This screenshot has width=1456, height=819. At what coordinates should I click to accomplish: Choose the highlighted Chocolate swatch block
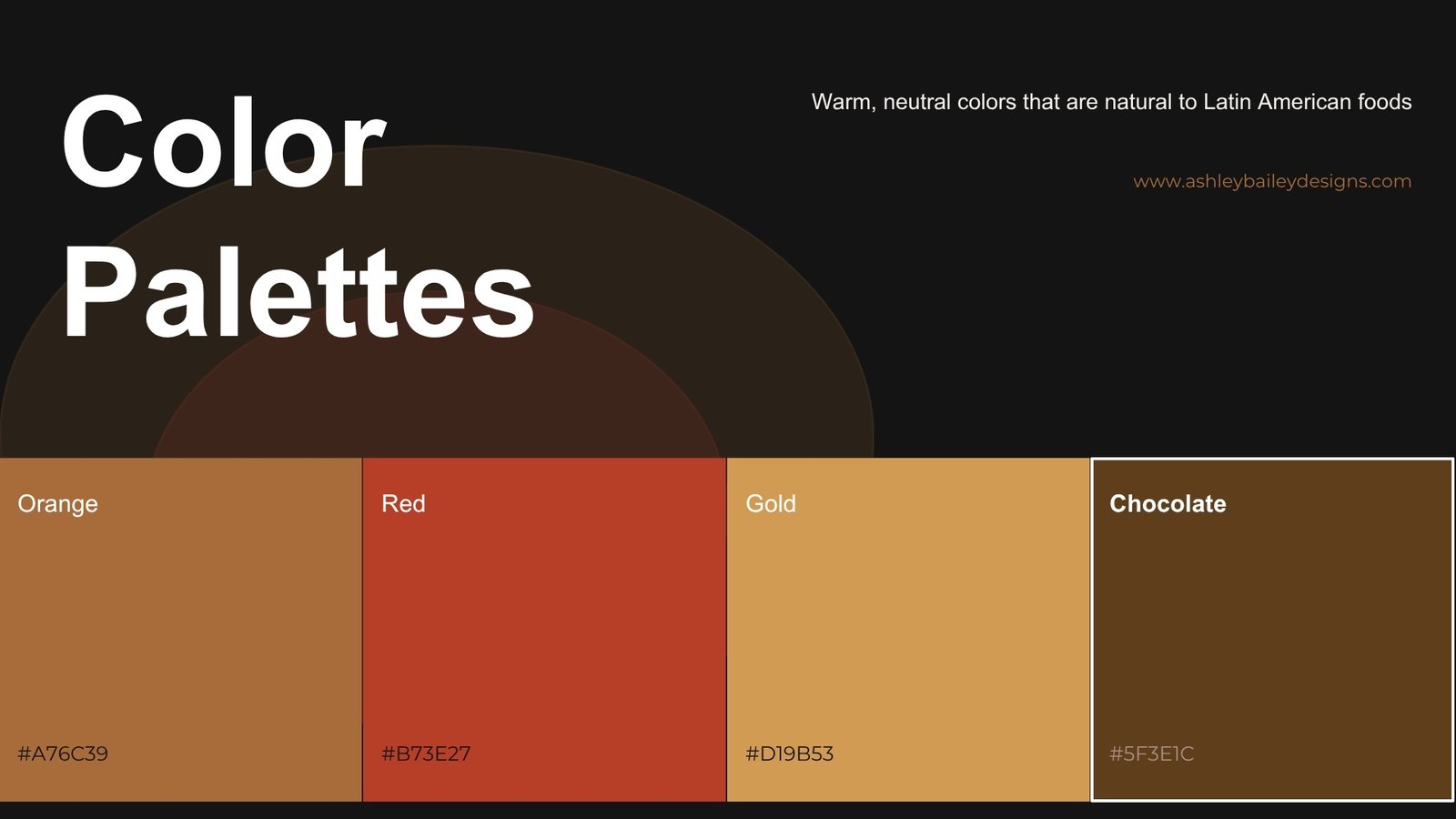[x=1272, y=629]
